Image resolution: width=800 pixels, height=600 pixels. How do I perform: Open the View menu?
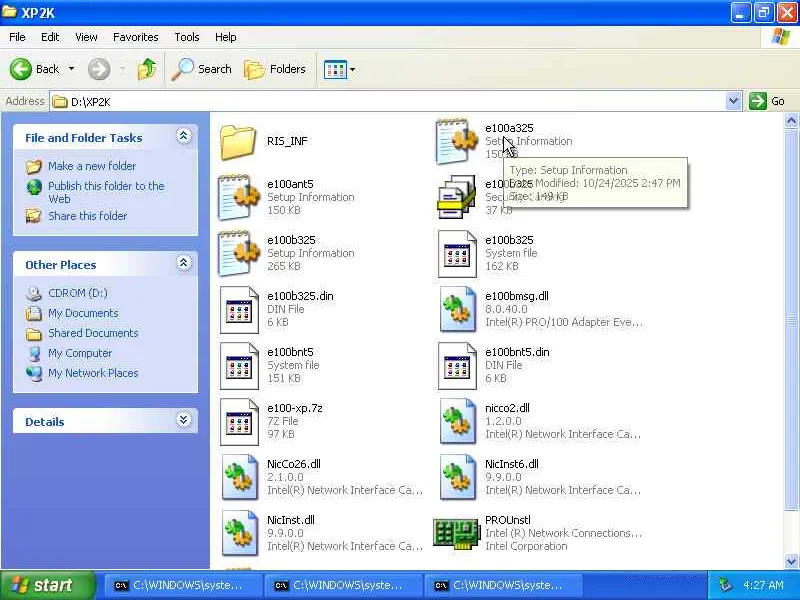click(x=86, y=37)
